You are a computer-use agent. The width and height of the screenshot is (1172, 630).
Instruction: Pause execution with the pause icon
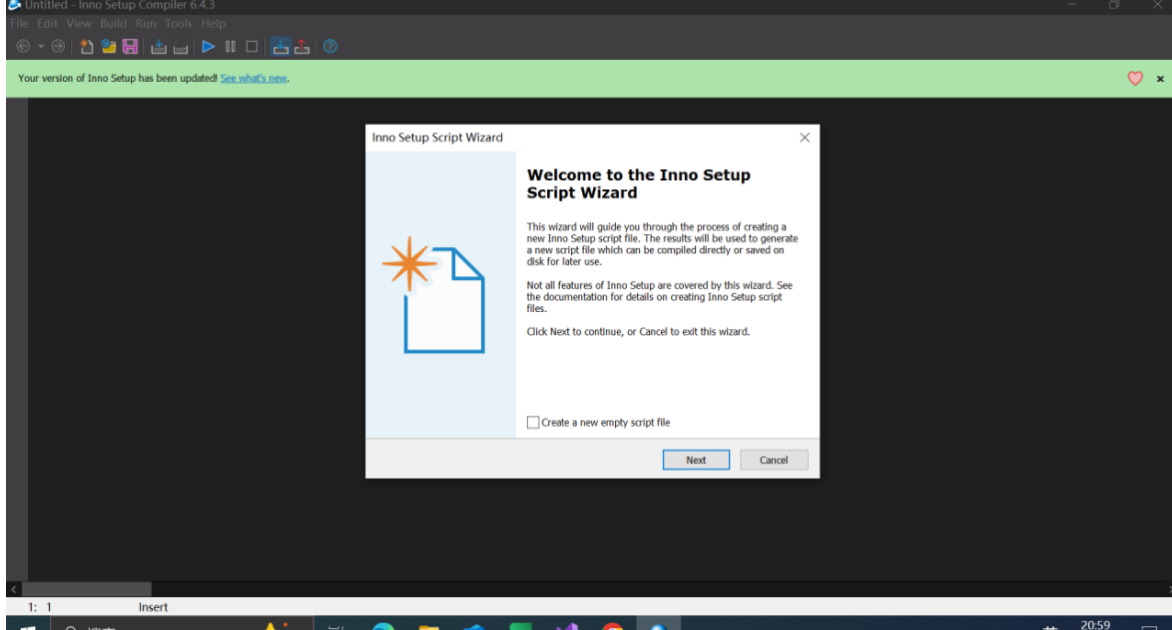(x=230, y=46)
